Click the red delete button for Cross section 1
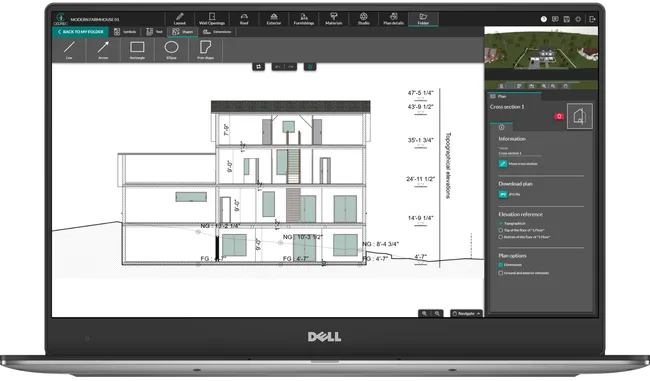650x381 pixels. [x=559, y=116]
